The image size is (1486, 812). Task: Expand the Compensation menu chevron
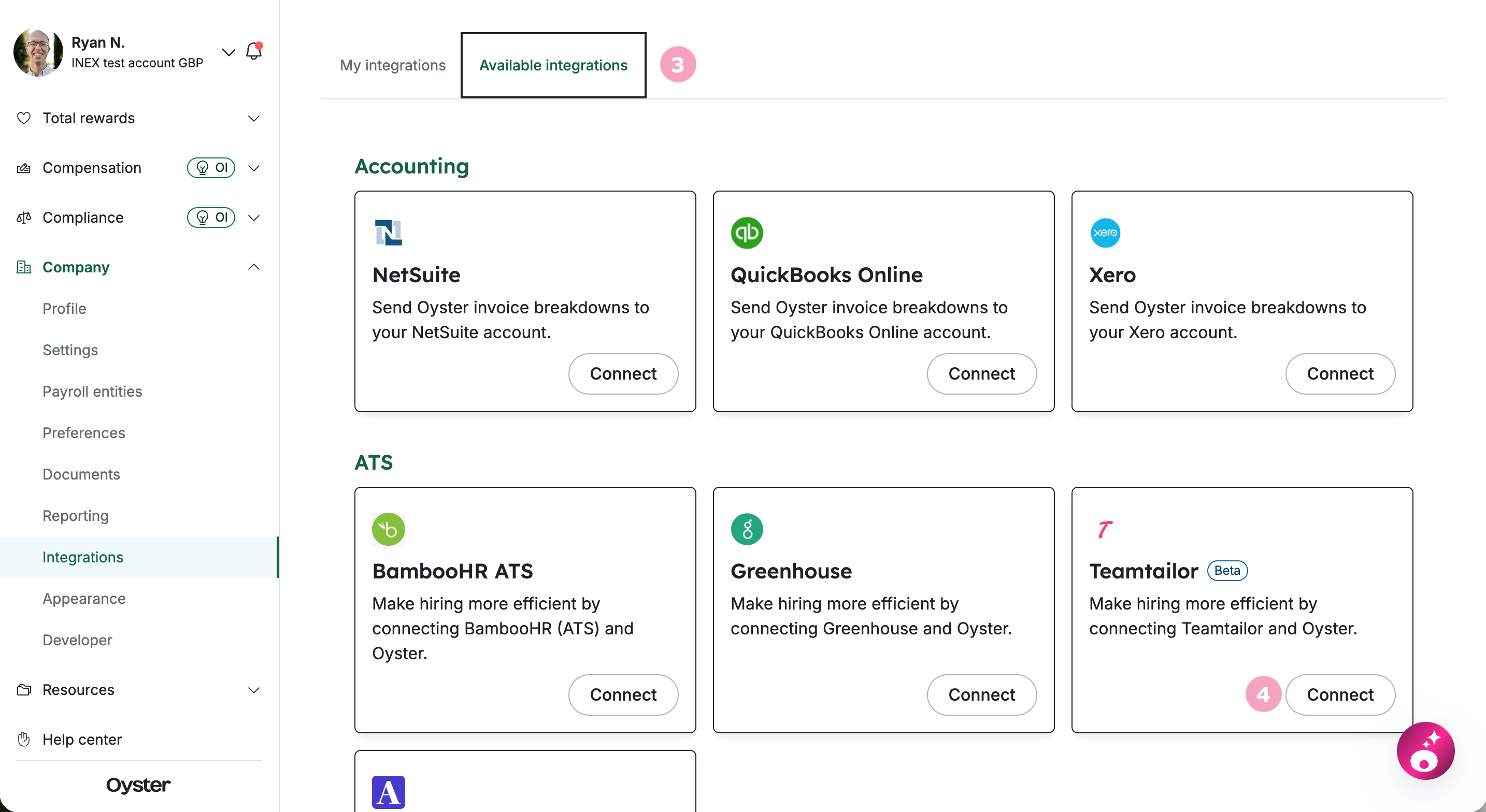click(x=254, y=168)
